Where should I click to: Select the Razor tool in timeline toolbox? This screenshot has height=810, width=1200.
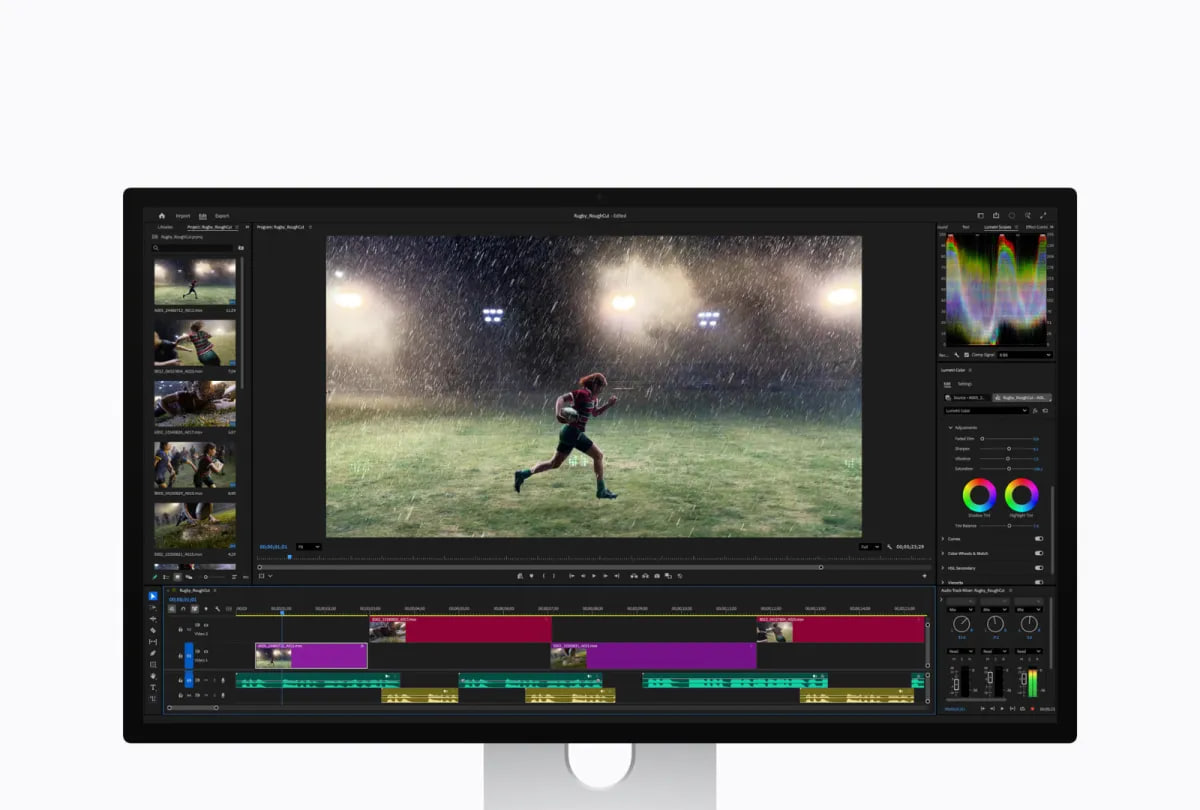[153, 630]
